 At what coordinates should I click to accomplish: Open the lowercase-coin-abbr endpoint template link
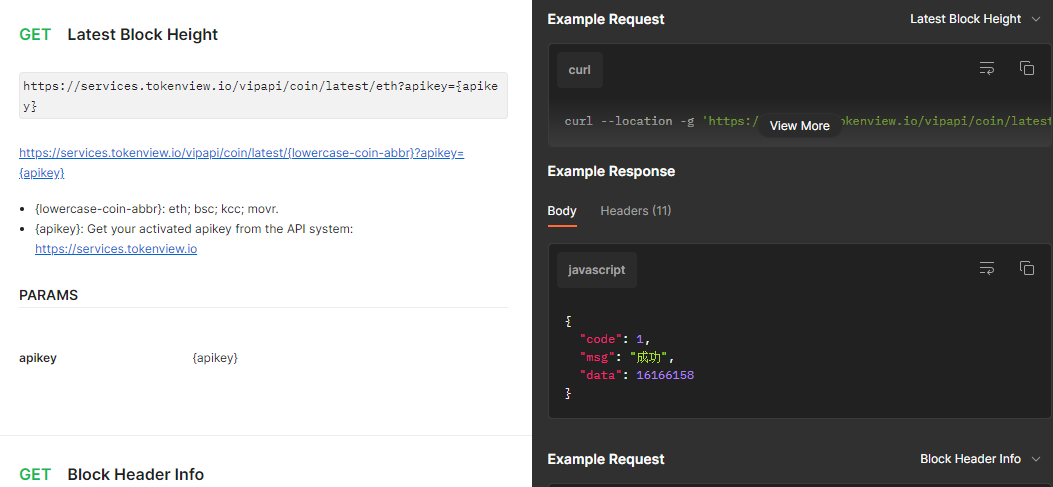[x=241, y=154]
